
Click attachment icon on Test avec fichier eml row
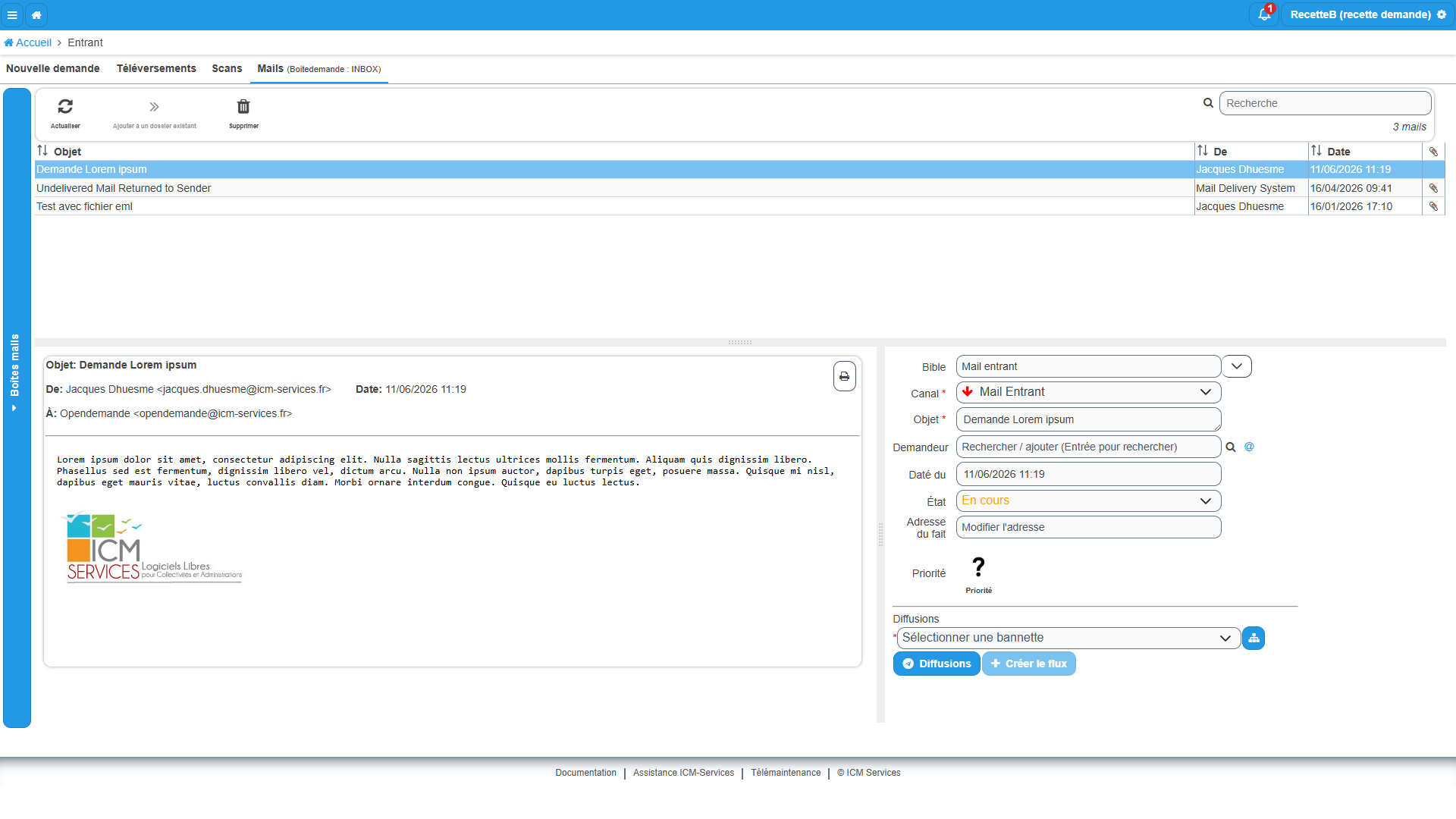[1433, 206]
